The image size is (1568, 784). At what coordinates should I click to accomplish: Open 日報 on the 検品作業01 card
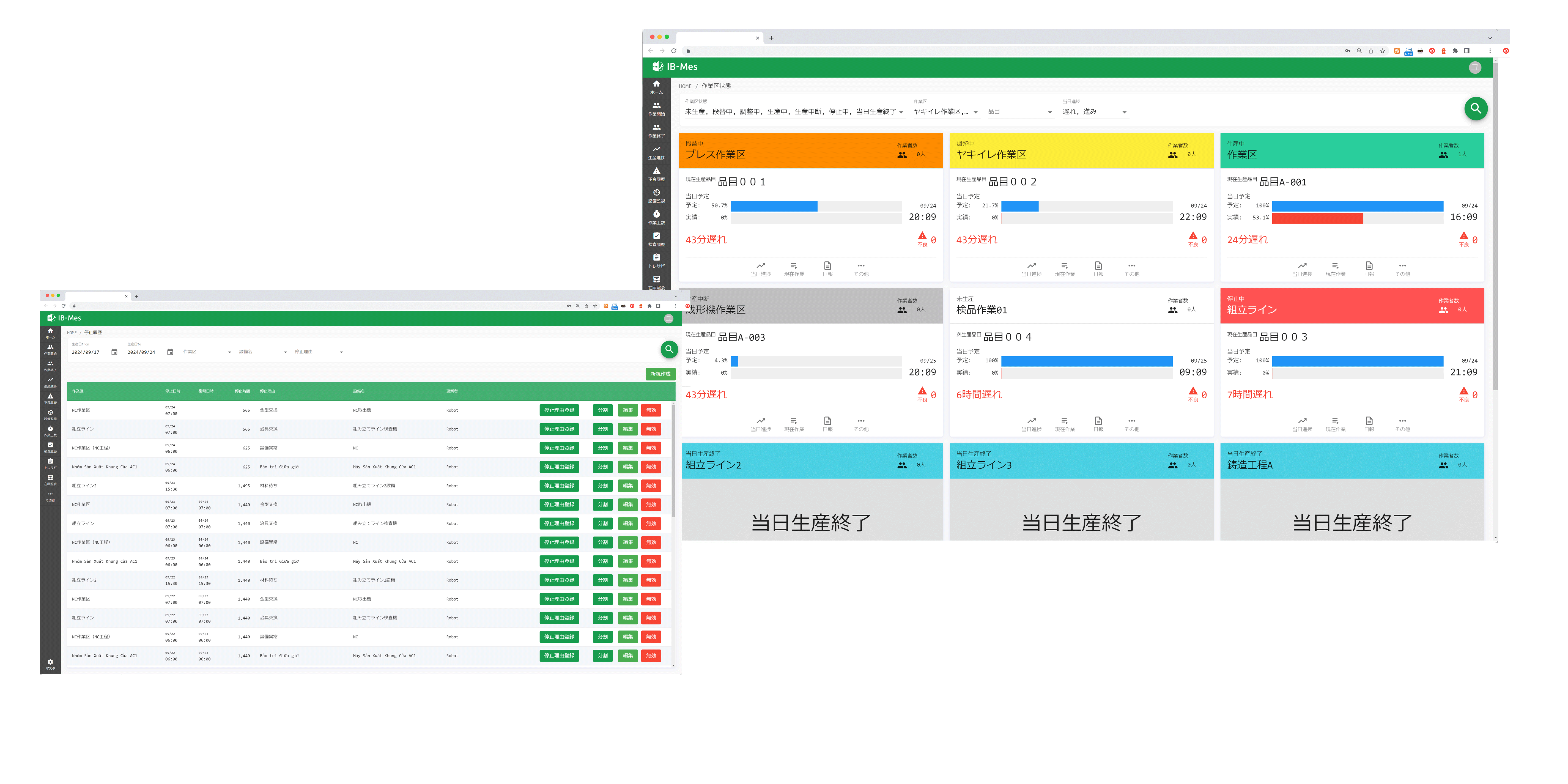[x=1098, y=424]
